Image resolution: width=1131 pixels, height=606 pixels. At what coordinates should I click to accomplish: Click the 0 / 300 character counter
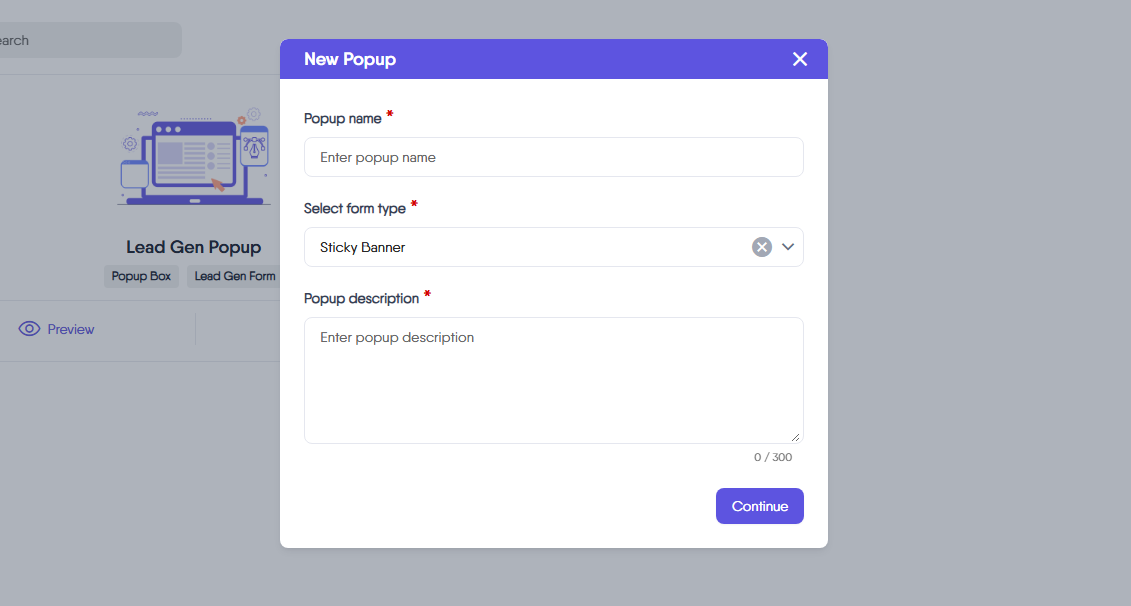[x=773, y=457]
